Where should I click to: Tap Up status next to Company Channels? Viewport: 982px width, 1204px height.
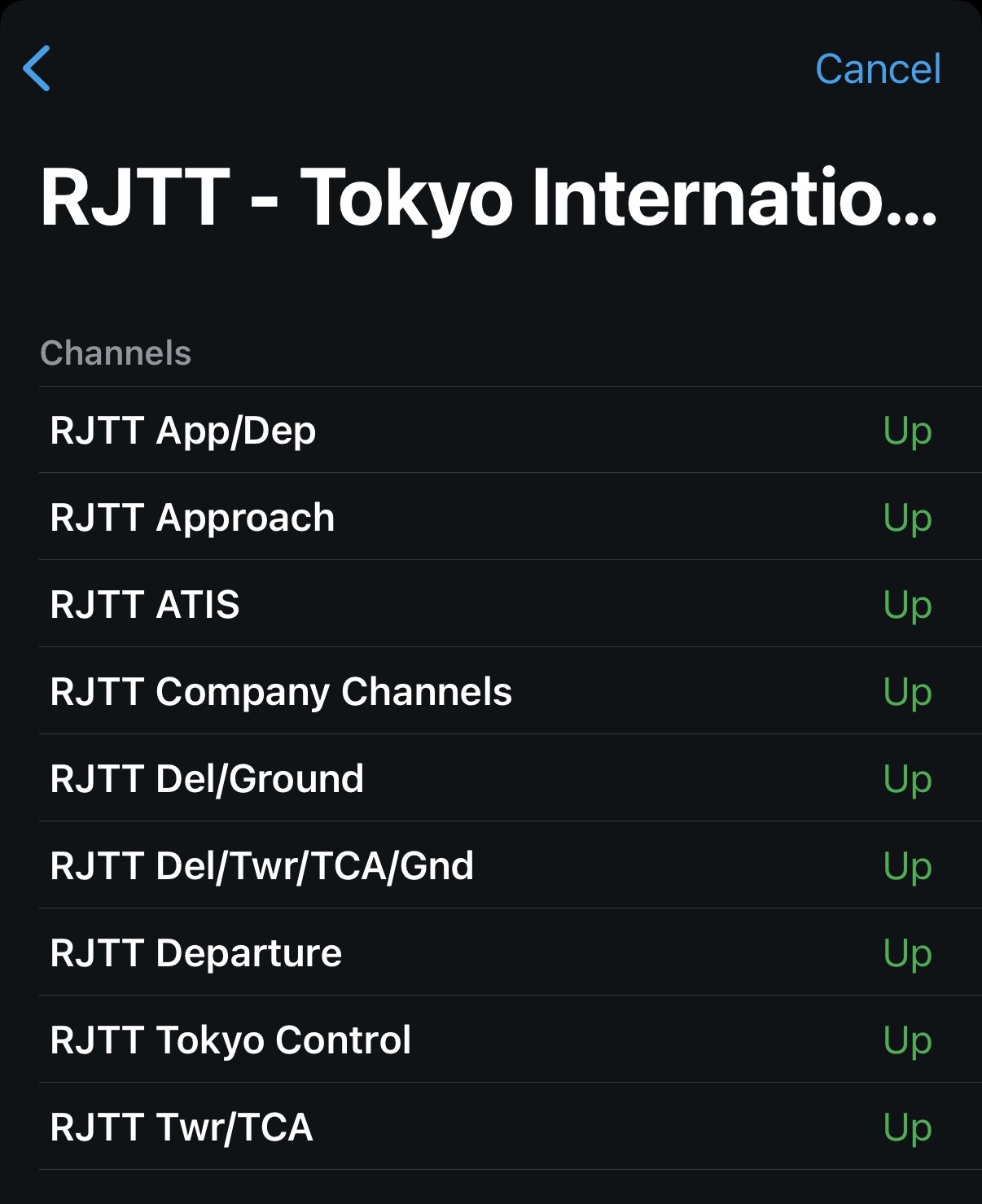907,692
